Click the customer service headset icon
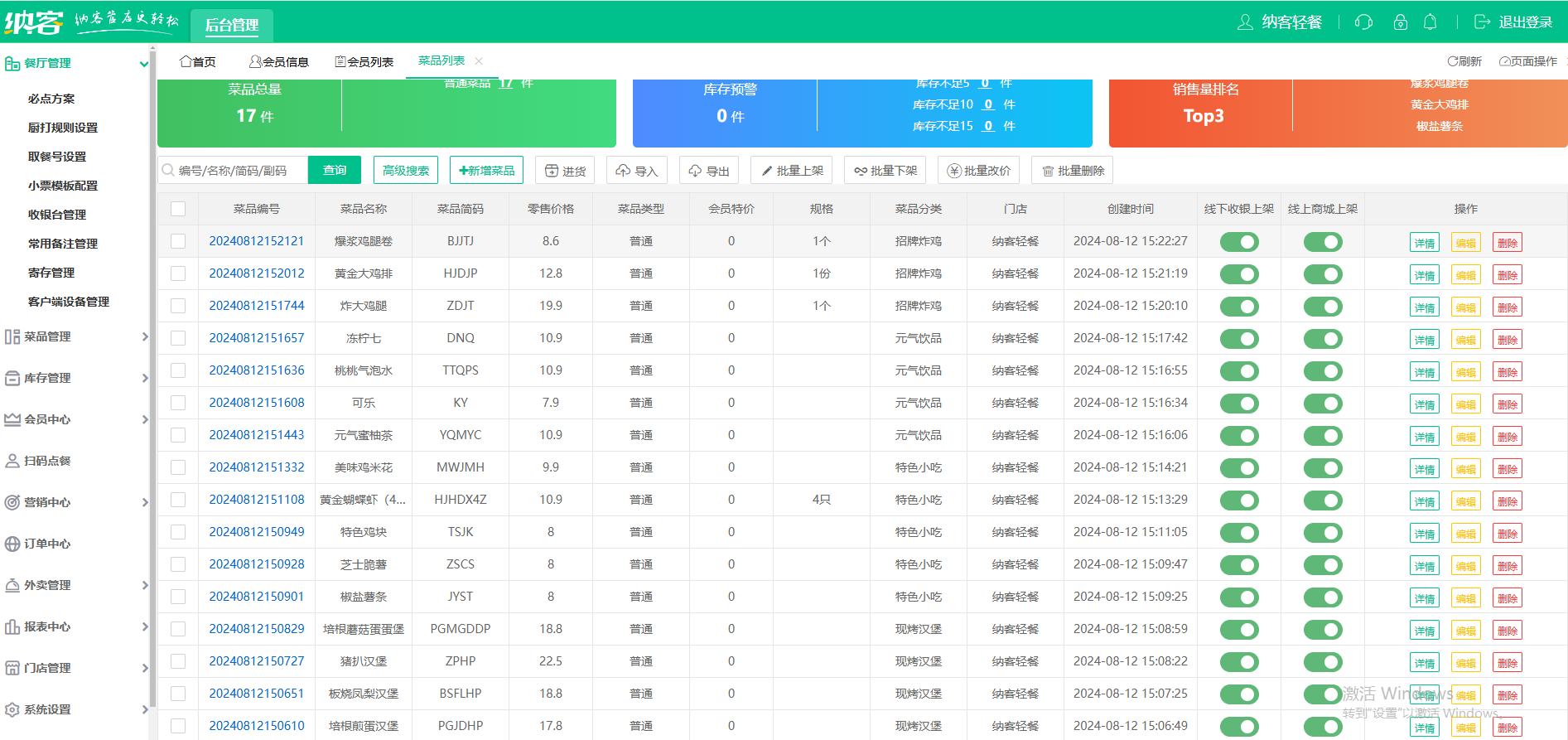This screenshot has height=740, width=1568. click(1363, 22)
